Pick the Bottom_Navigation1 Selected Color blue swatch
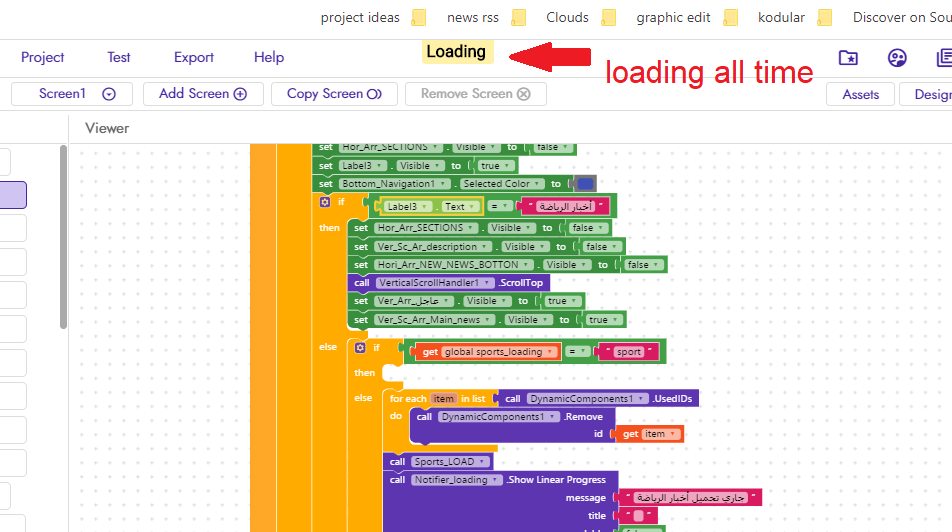Viewport: 952px width, 532px height. tap(585, 183)
